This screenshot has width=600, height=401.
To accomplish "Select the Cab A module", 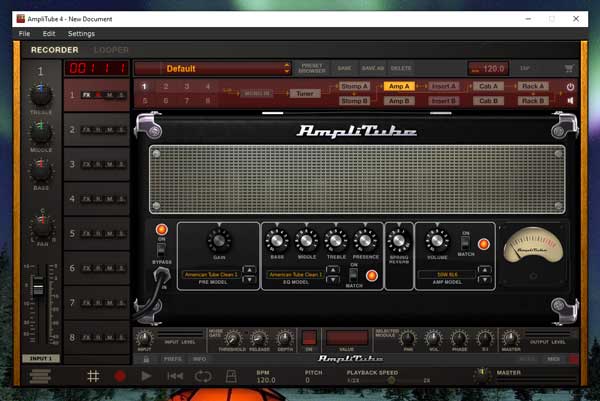I will [488, 86].
